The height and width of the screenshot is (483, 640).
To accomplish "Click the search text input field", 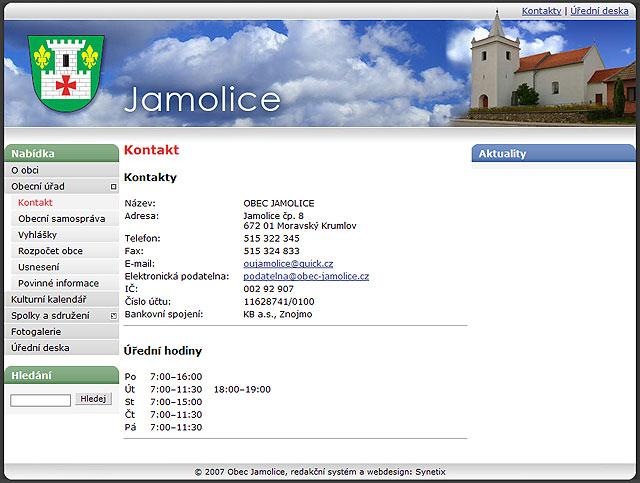I will [40, 400].
